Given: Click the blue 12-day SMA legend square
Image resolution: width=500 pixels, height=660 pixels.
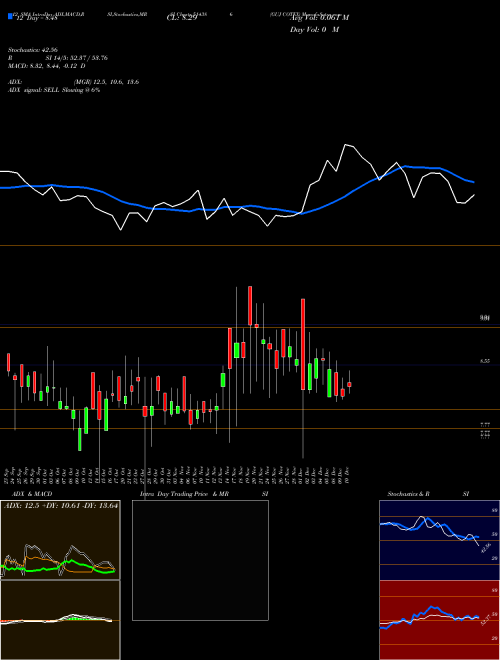Looking at the screenshot, I should 10,17.
